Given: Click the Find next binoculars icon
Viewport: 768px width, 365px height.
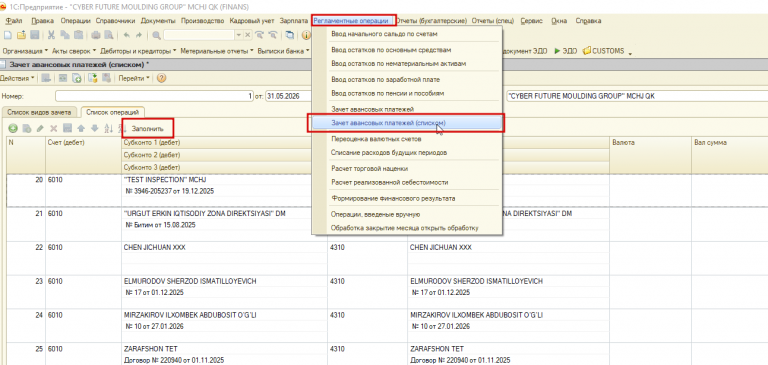Looking at the screenshot, I should [x=260, y=35].
